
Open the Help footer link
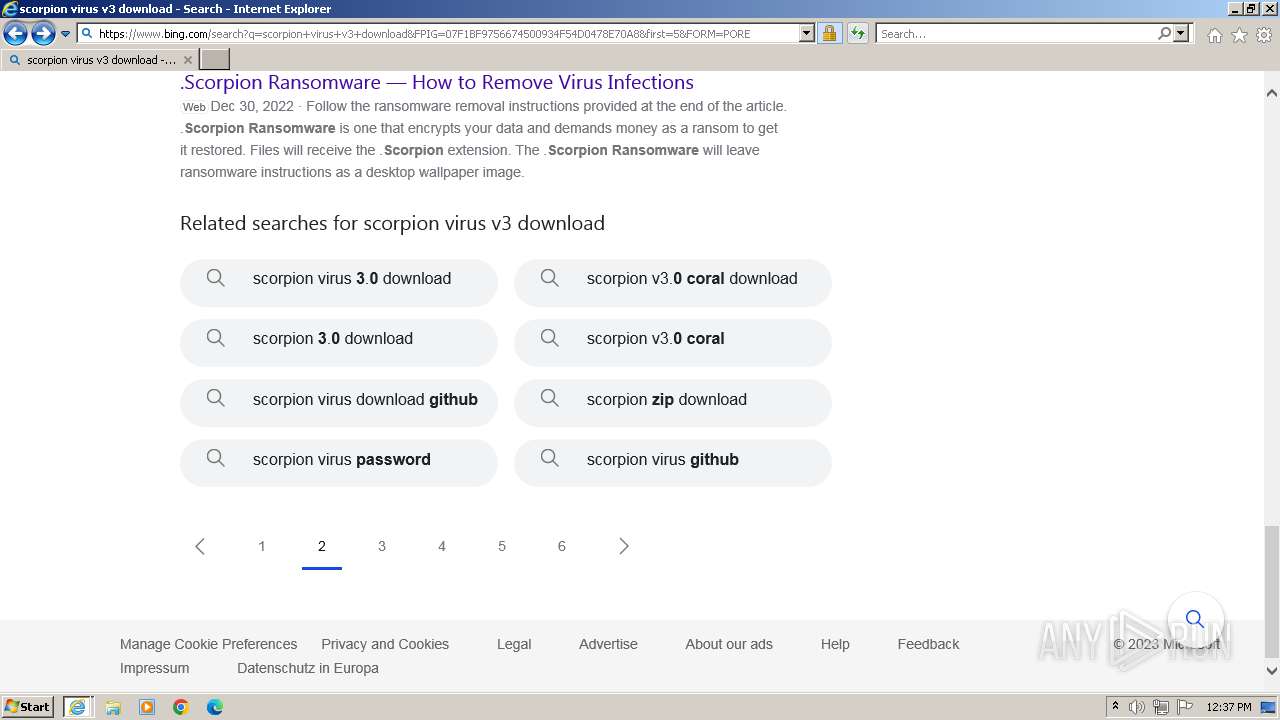(835, 644)
